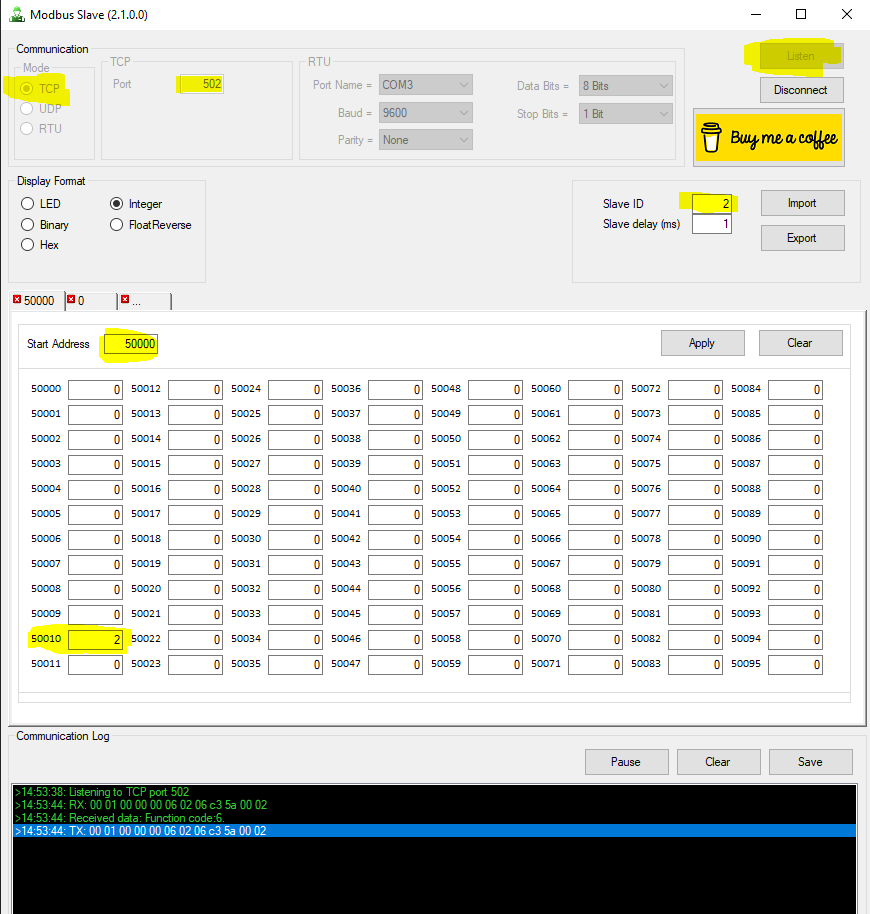This screenshot has width=870, height=914.
Task: Choose Binary display format
Action: coord(27,224)
